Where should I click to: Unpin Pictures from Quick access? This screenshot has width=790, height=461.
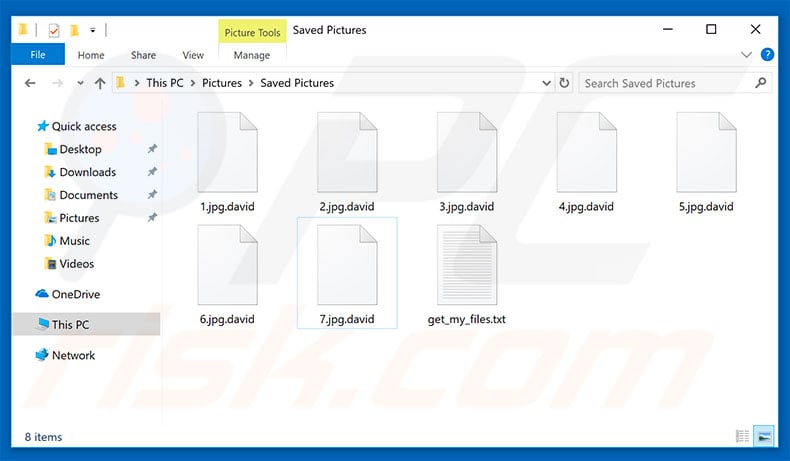coord(152,217)
